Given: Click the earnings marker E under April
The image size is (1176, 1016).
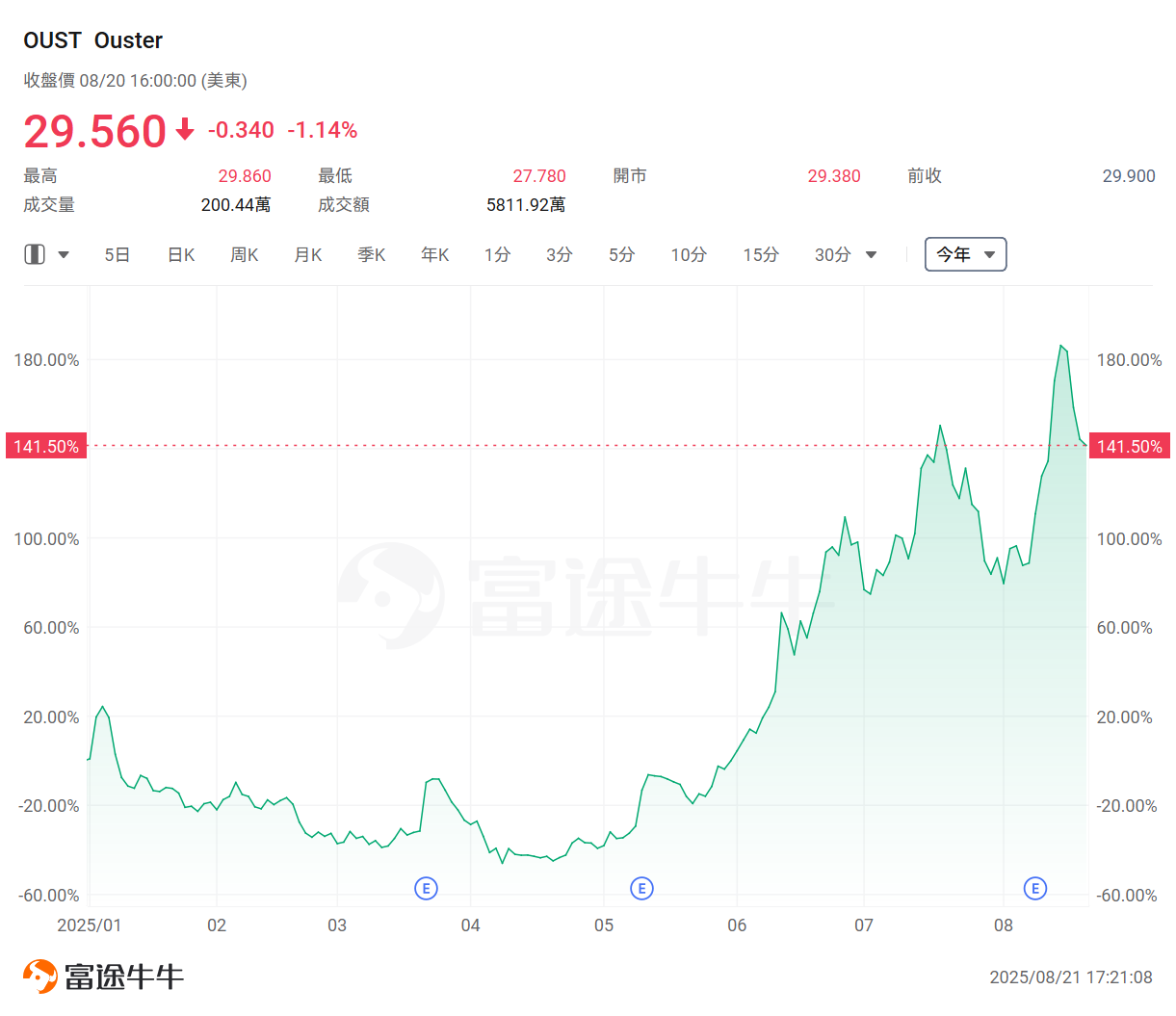Looking at the screenshot, I should click(426, 888).
